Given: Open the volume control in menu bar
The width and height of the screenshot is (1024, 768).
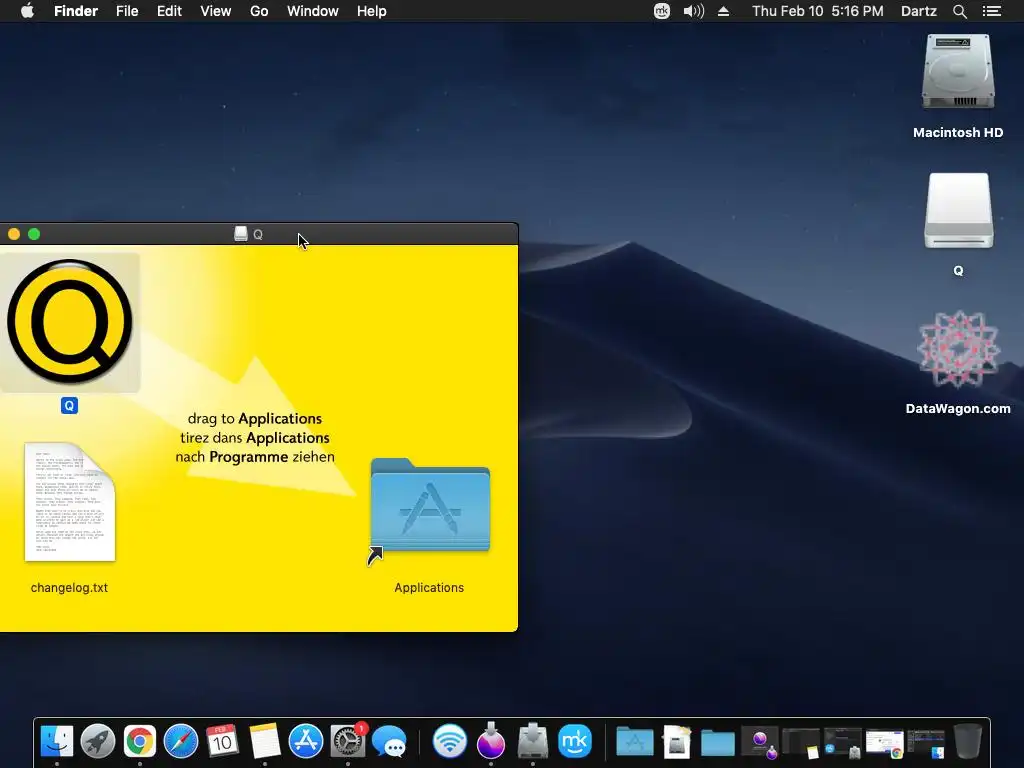Looking at the screenshot, I should point(693,11).
